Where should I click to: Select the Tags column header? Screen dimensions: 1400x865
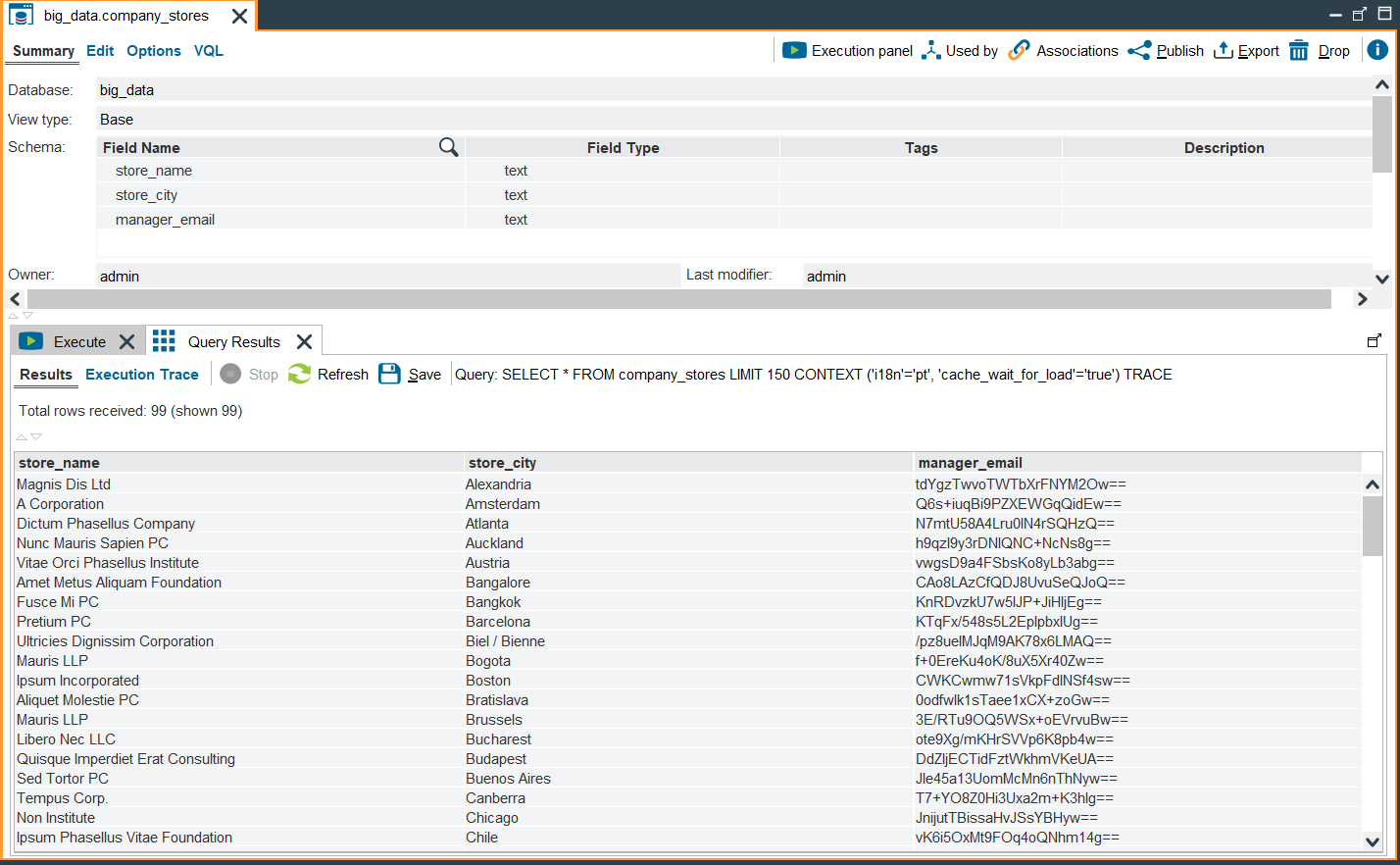point(921,148)
